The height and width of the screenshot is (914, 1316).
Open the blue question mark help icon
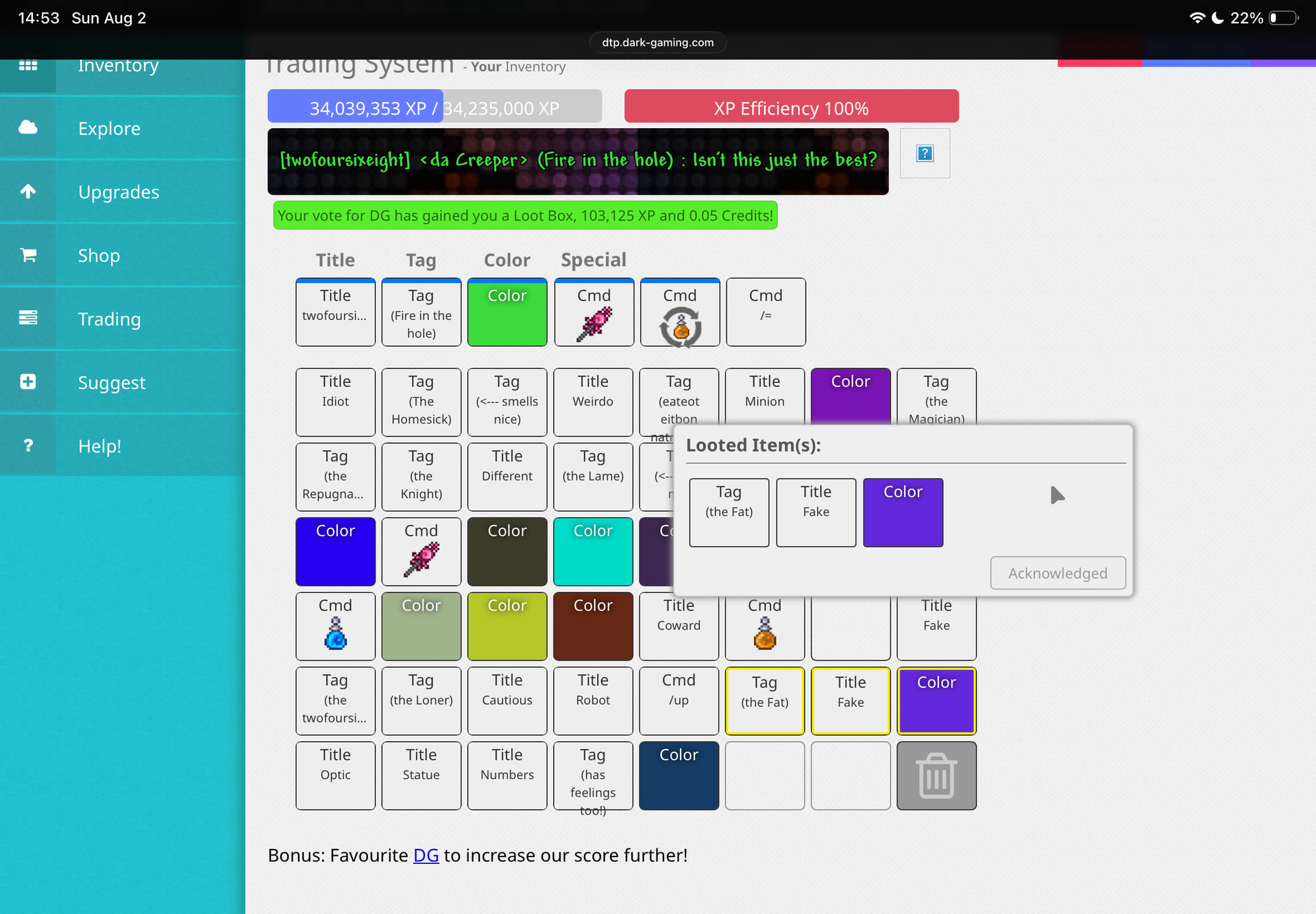925,153
